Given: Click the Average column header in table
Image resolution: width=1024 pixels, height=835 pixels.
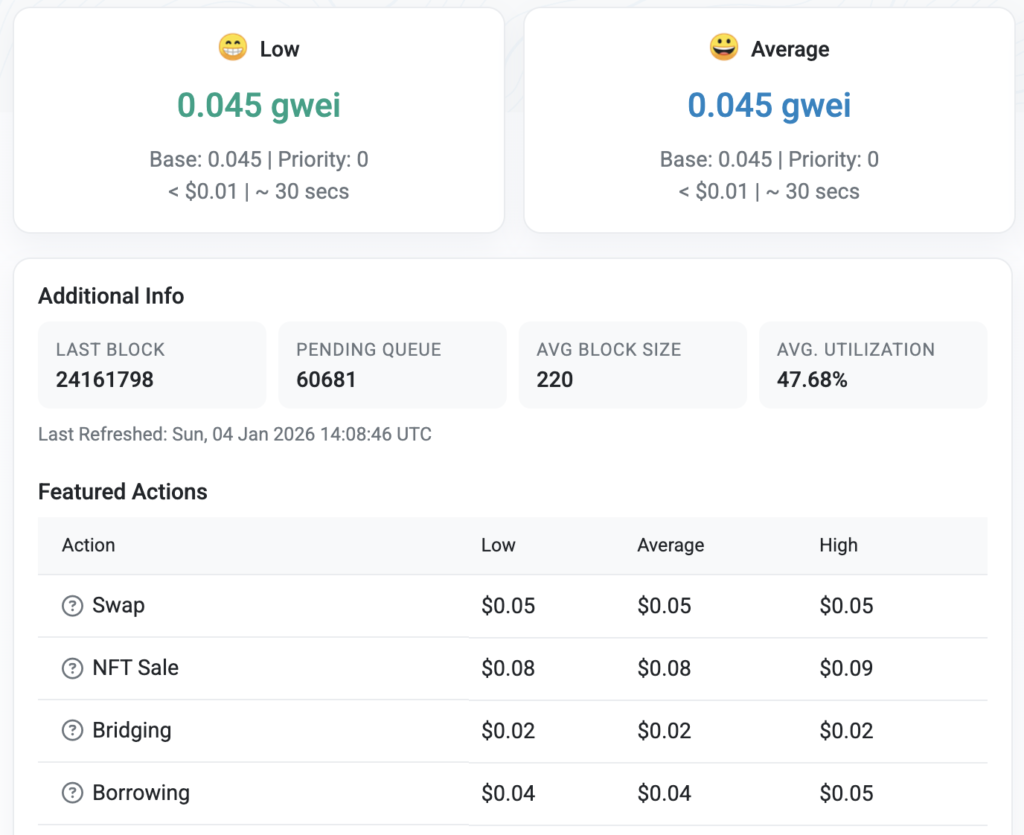Looking at the screenshot, I should point(670,545).
